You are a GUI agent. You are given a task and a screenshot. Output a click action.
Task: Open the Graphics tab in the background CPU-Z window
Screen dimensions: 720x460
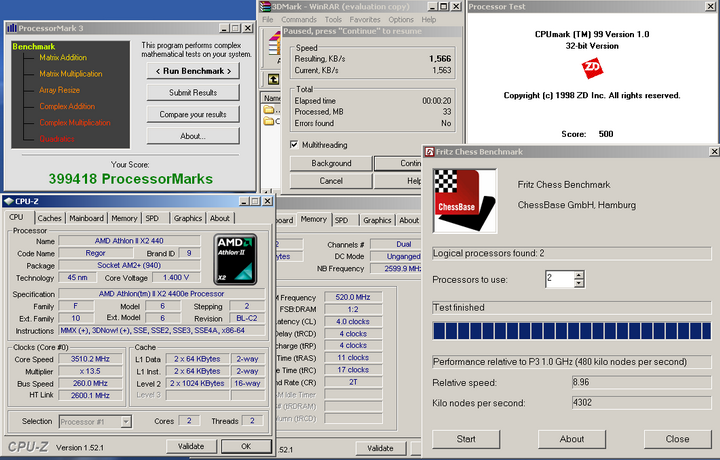377,220
